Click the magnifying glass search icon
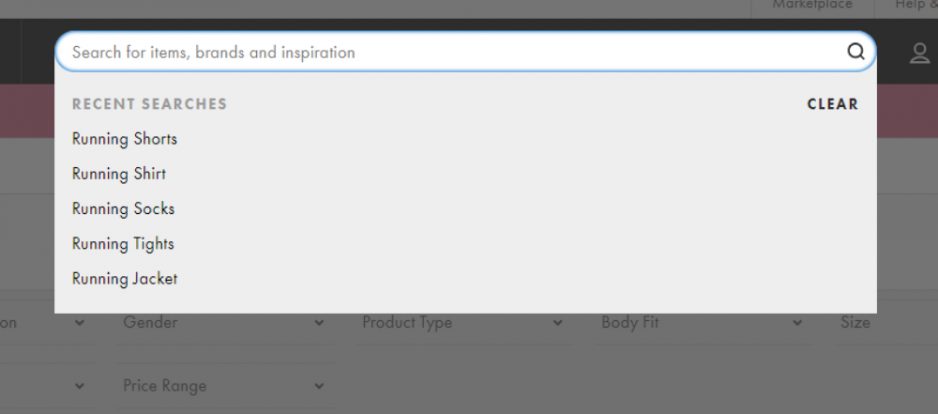The height and width of the screenshot is (414, 938). click(x=856, y=52)
